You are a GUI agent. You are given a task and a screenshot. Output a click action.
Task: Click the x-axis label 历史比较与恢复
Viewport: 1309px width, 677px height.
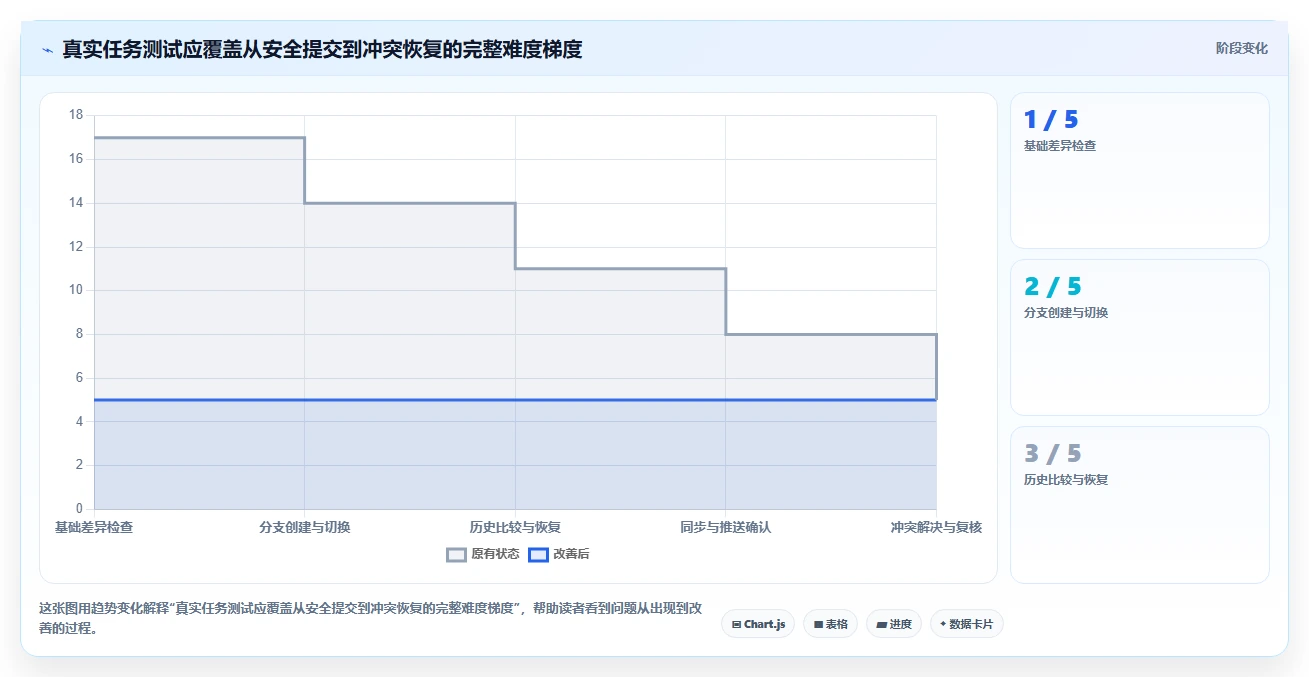pos(515,527)
